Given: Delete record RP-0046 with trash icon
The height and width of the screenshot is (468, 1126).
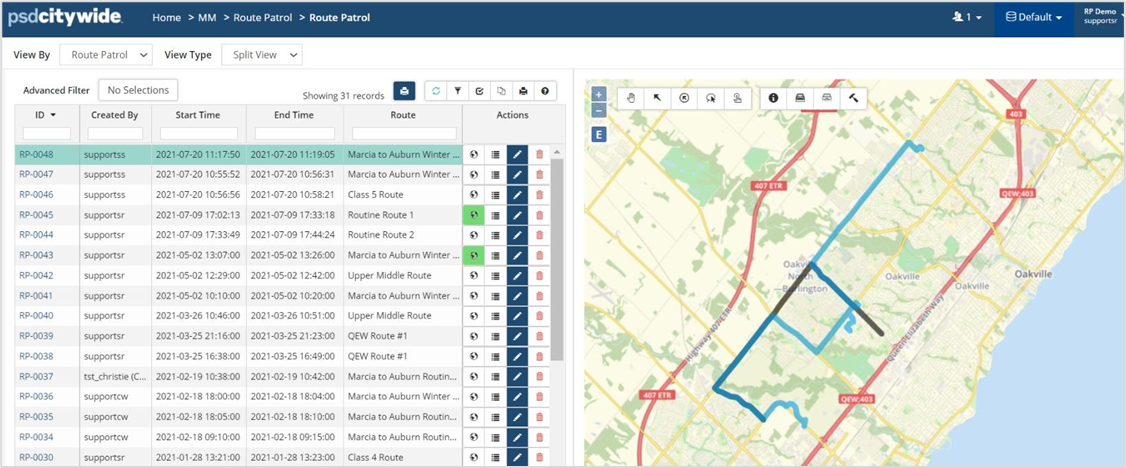Looking at the screenshot, I should pos(540,195).
